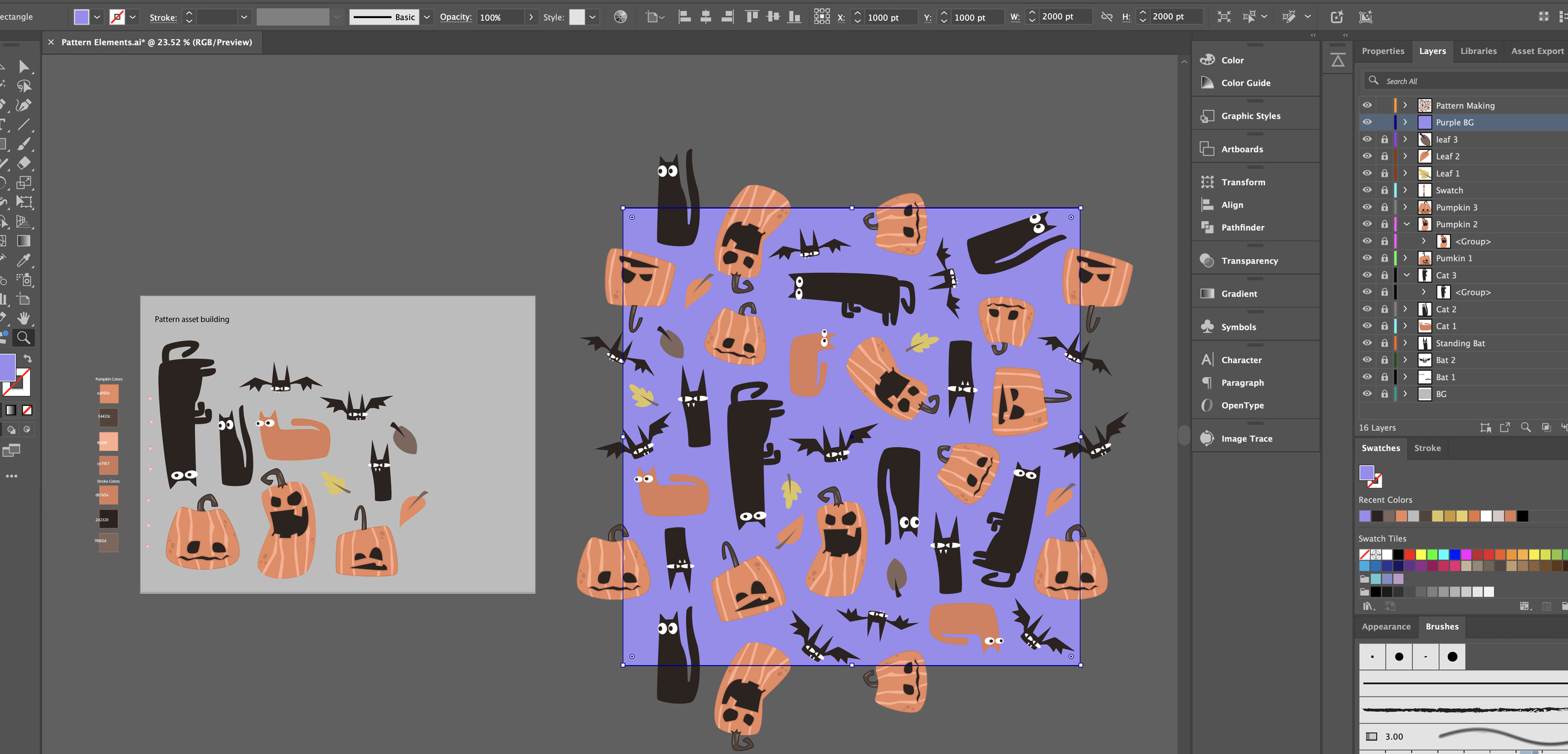Select the Hand tool

coord(24,318)
